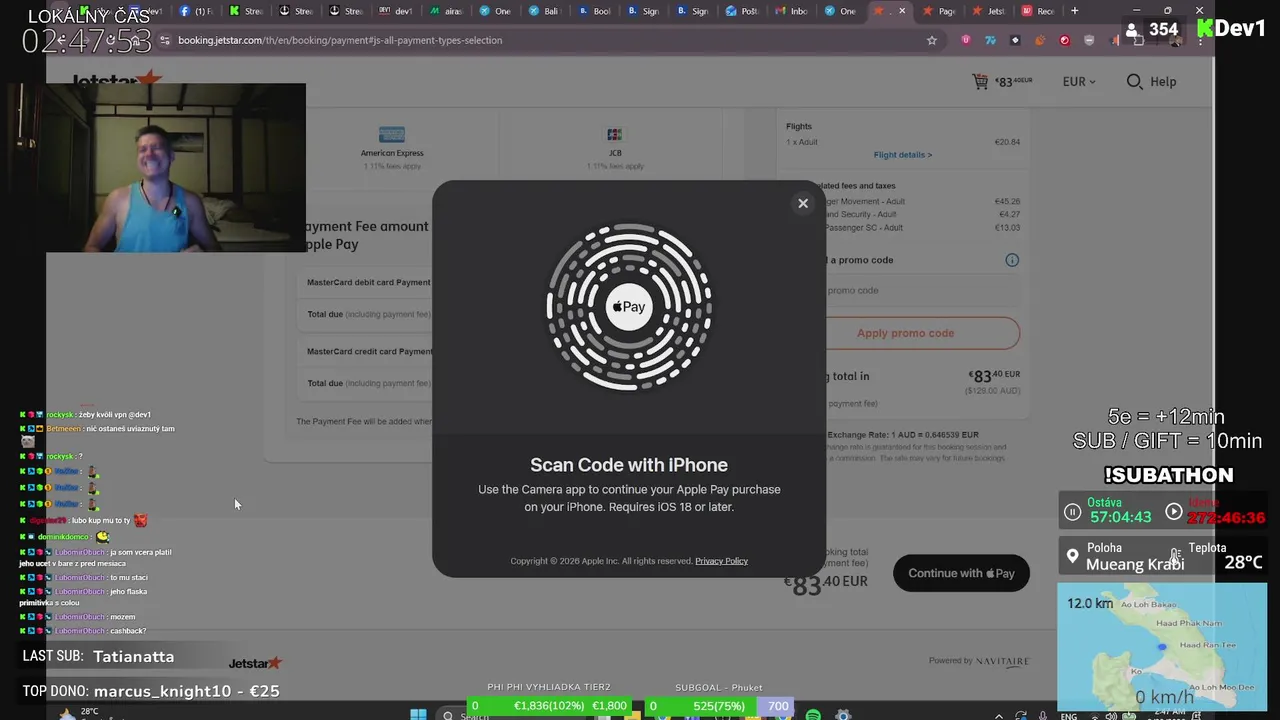Close the active Jetstar tab
This screenshot has height=720, width=1280.
pyautogui.click(x=902, y=11)
